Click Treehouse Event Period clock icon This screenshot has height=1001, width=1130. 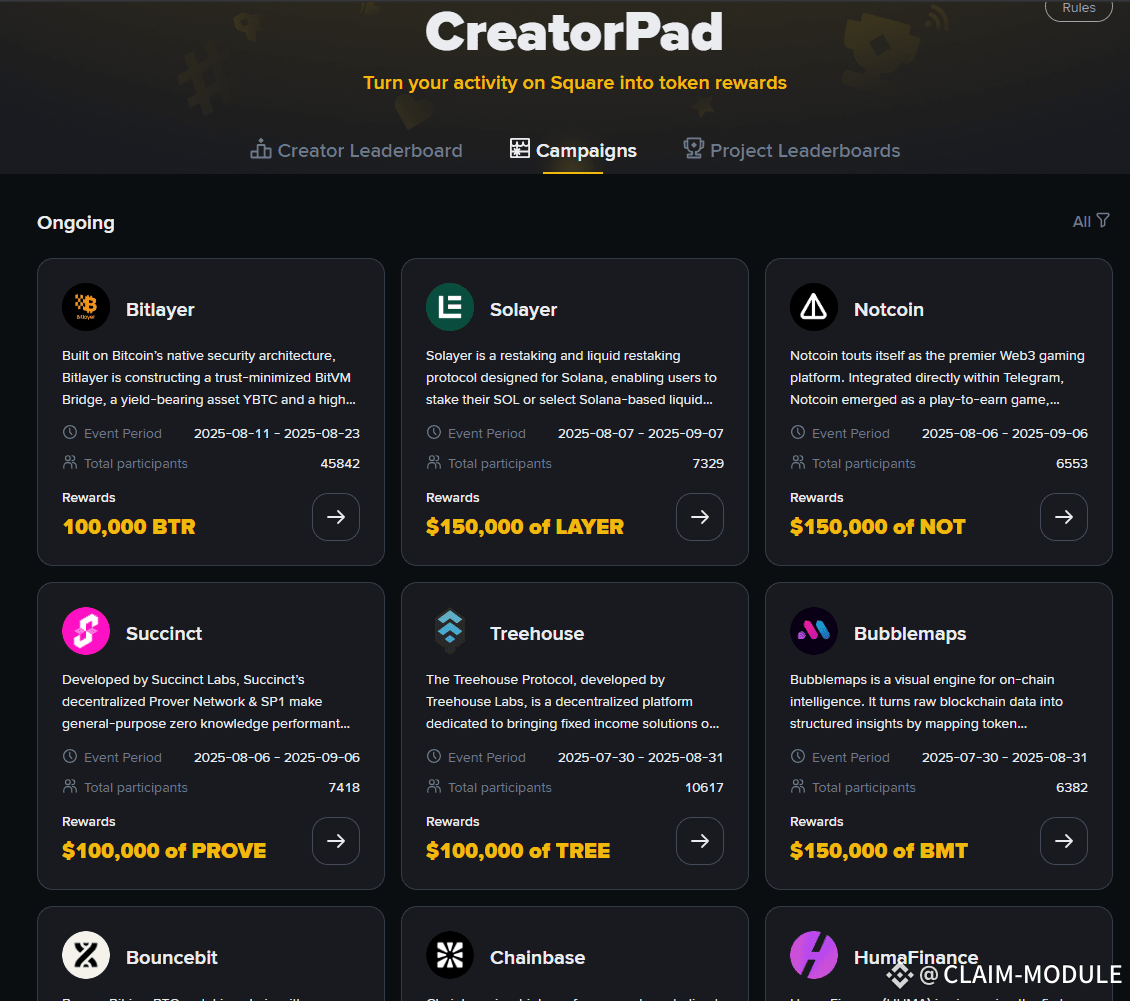[434, 757]
